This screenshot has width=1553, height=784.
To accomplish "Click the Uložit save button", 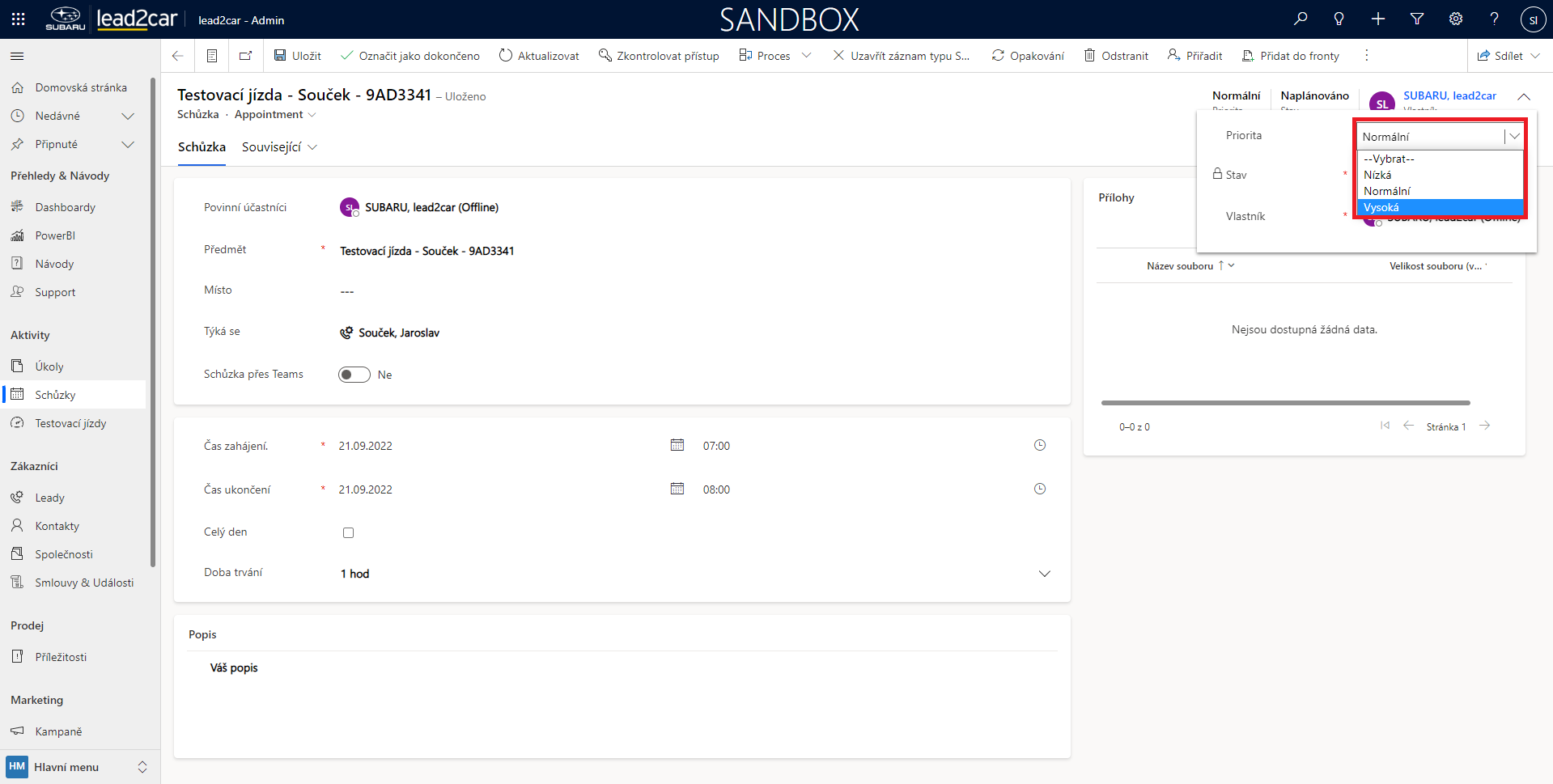I will (298, 56).
